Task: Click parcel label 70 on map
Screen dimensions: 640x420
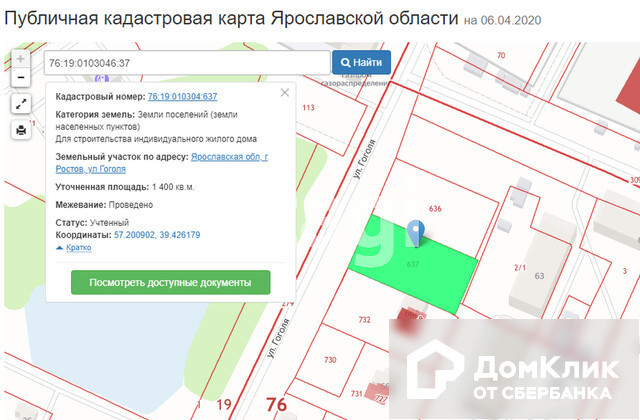Action: tap(501, 55)
